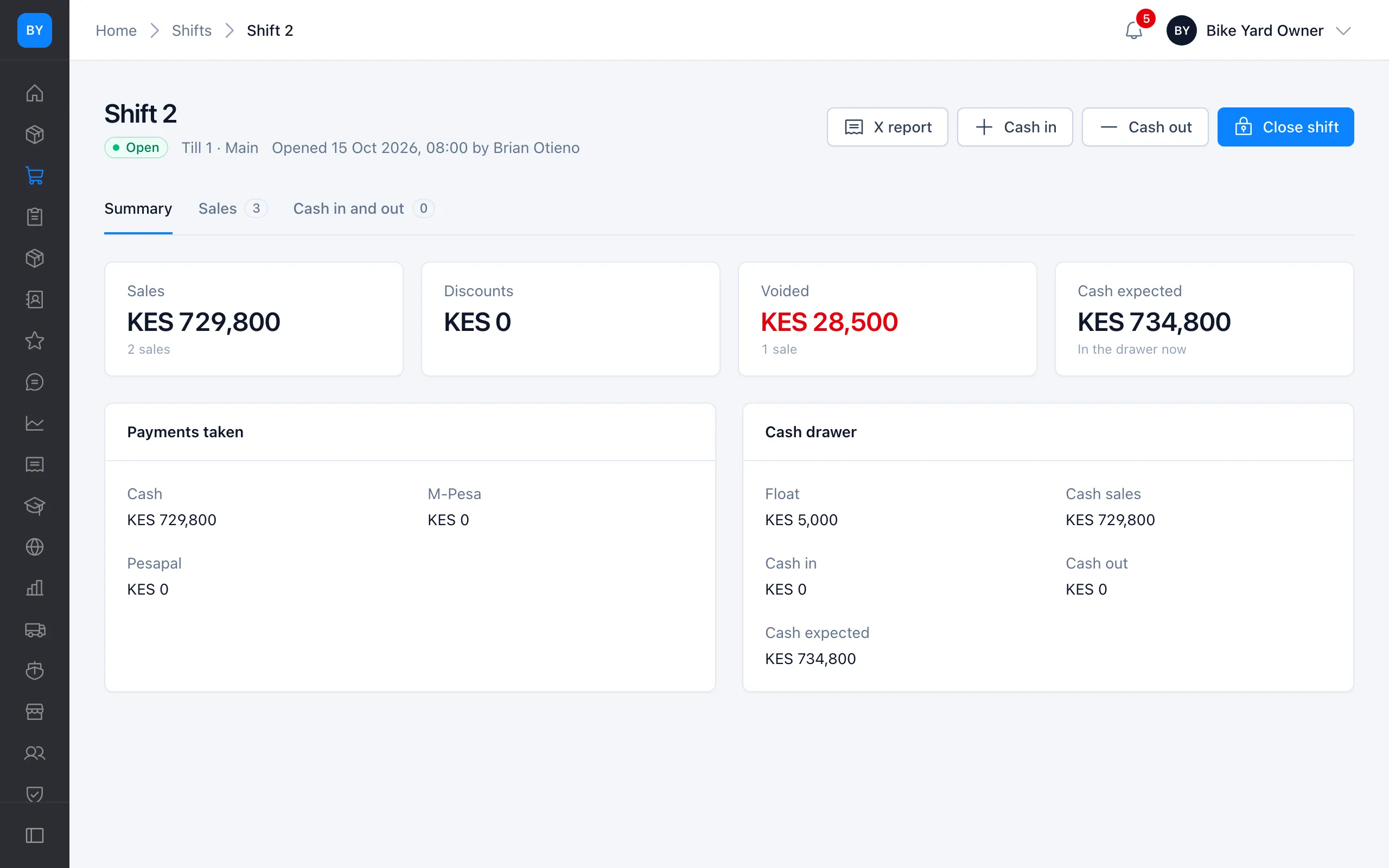
Task: Click the green Open status badge
Action: tap(136, 148)
